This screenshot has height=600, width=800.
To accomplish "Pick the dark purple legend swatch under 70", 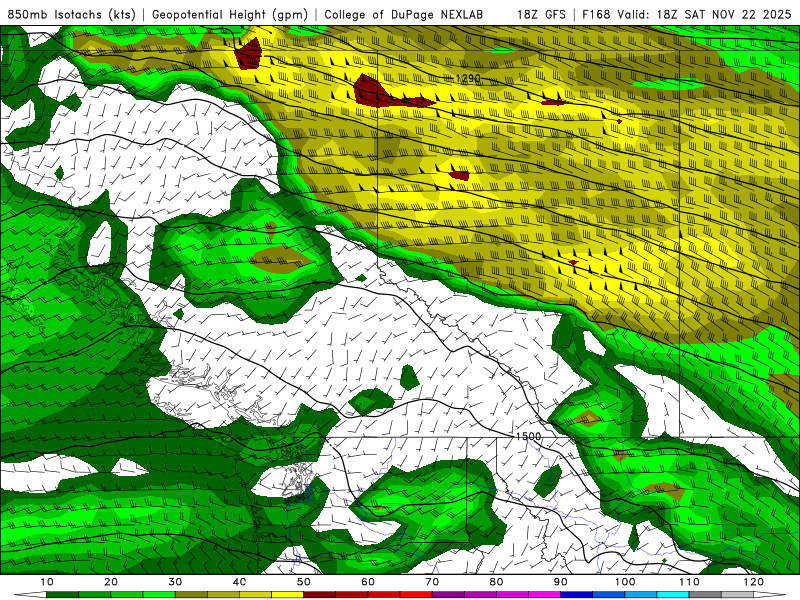I will coord(448,595).
